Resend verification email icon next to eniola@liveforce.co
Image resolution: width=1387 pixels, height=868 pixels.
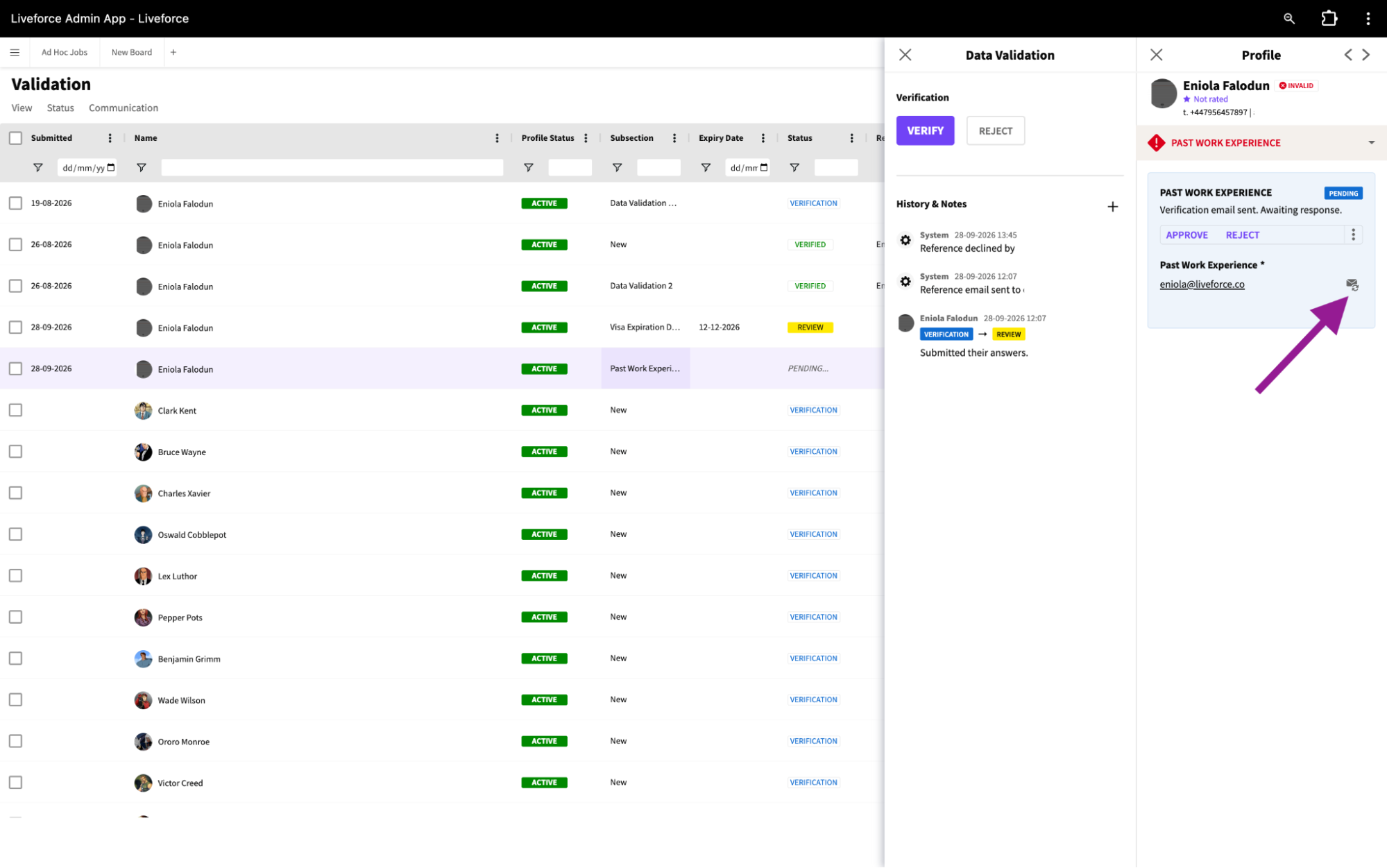[x=1352, y=284]
